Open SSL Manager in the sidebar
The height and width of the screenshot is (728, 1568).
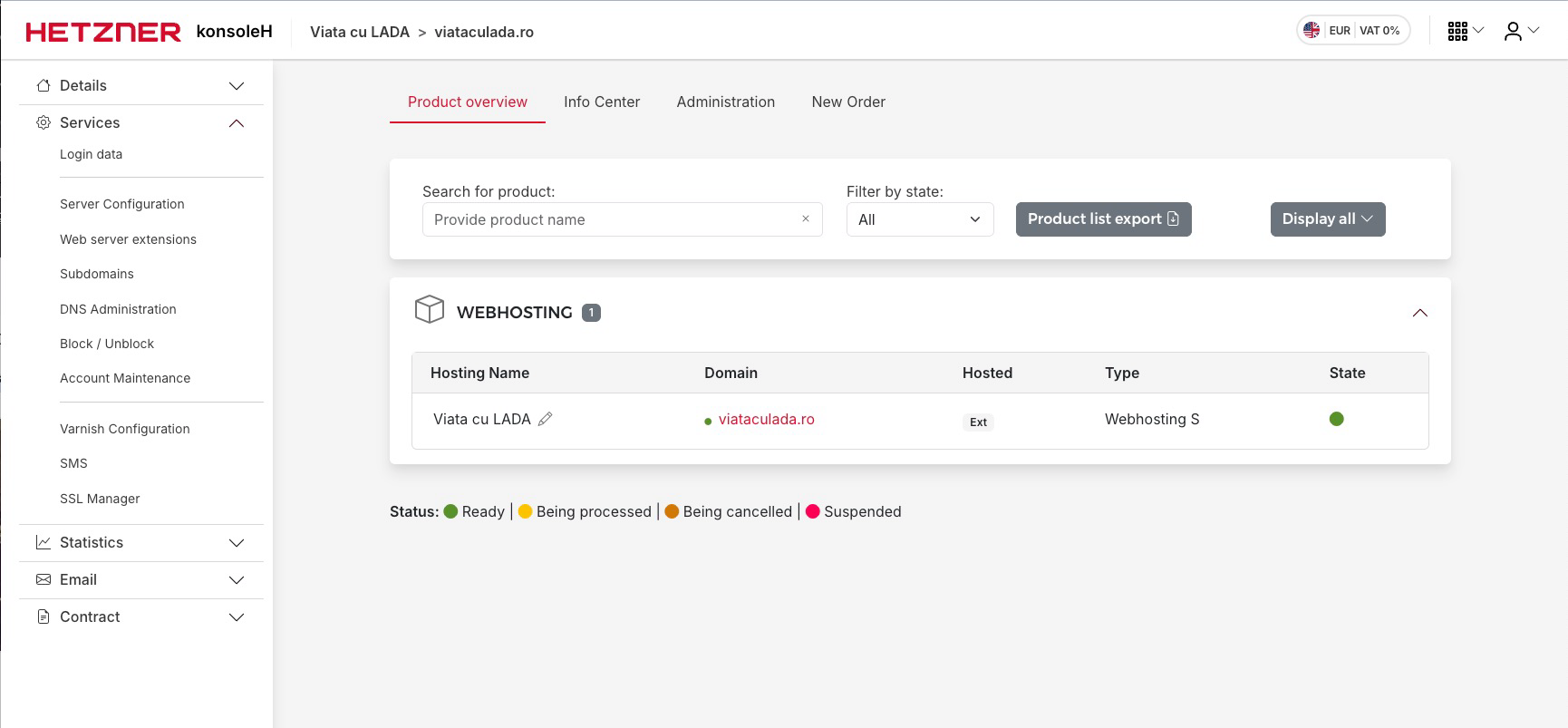[100, 499]
